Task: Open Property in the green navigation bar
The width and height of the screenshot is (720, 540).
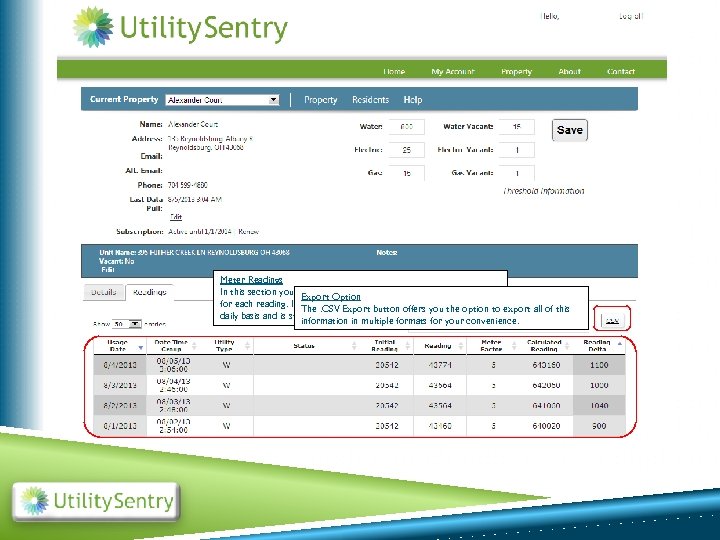Action: pyautogui.click(x=516, y=72)
